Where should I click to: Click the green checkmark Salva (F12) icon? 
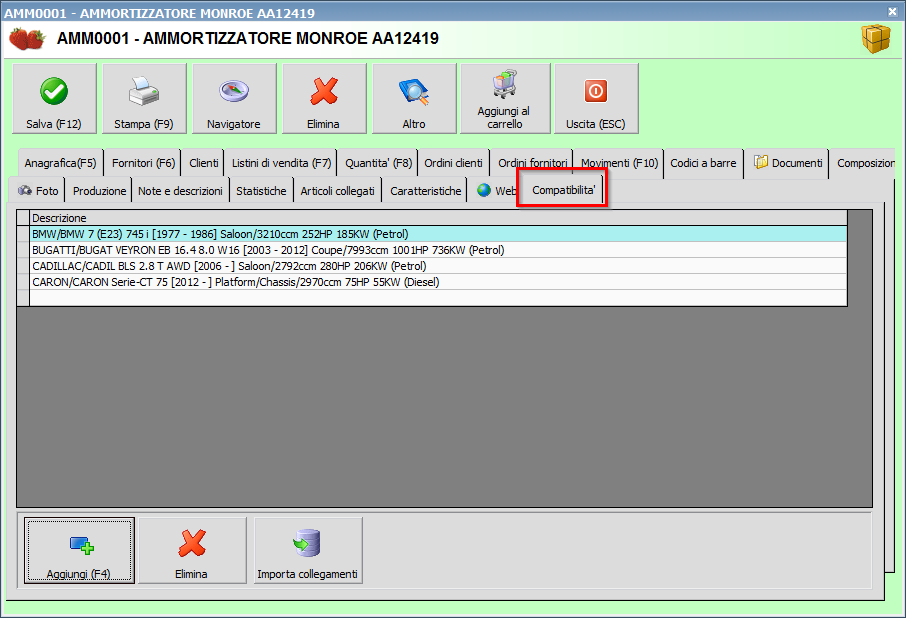click(54, 91)
